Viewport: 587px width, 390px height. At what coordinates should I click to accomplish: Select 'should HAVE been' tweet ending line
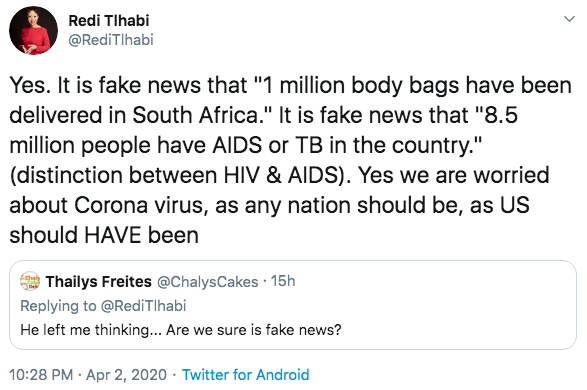(x=104, y=235)
